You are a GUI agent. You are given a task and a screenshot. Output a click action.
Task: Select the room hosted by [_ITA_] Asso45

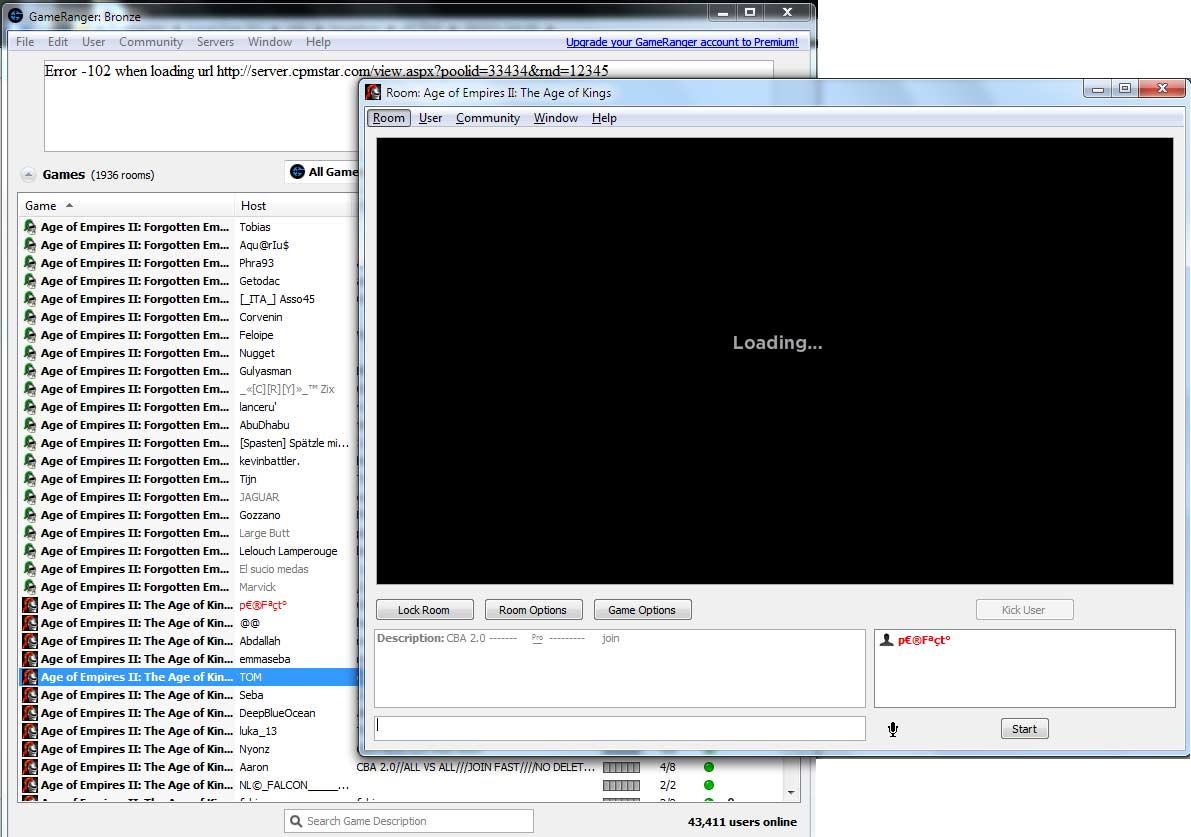(x=188, y=299)
